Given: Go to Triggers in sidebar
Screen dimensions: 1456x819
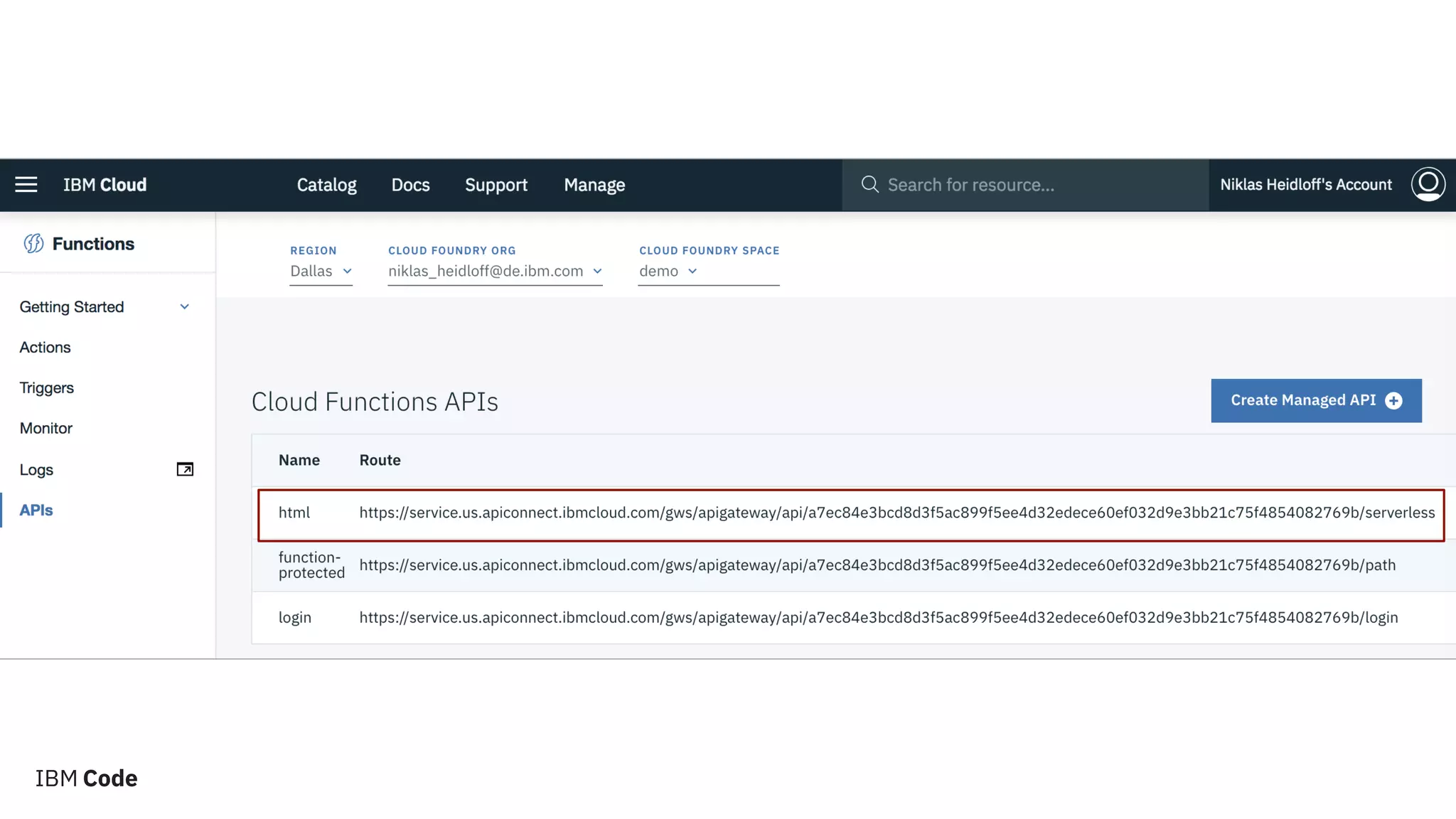Looking at the screenshot, I should coord(46,388).
